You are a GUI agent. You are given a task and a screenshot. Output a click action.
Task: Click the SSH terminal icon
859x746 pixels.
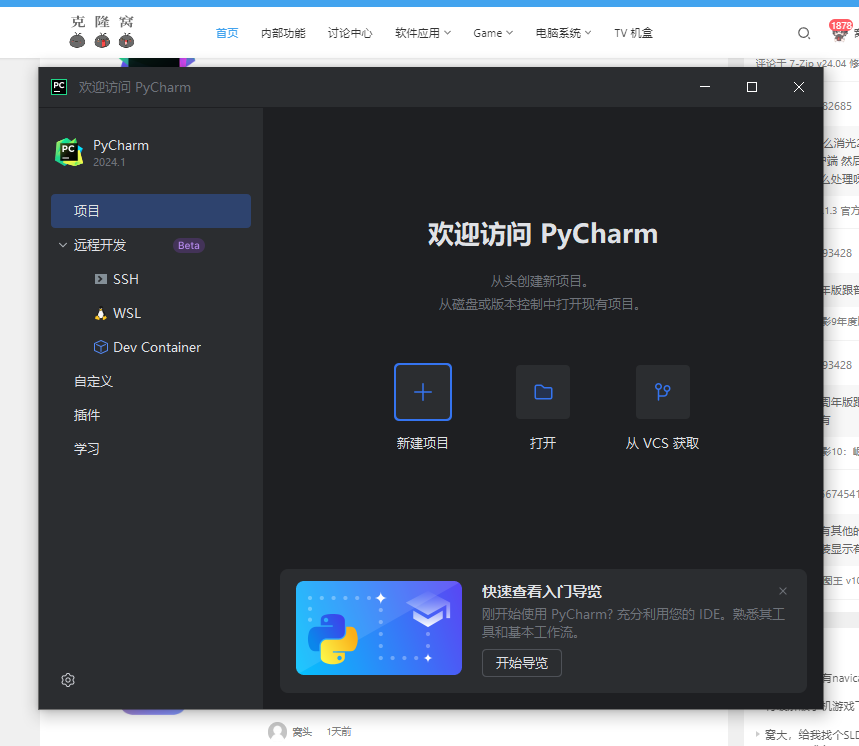coord(101,279)
